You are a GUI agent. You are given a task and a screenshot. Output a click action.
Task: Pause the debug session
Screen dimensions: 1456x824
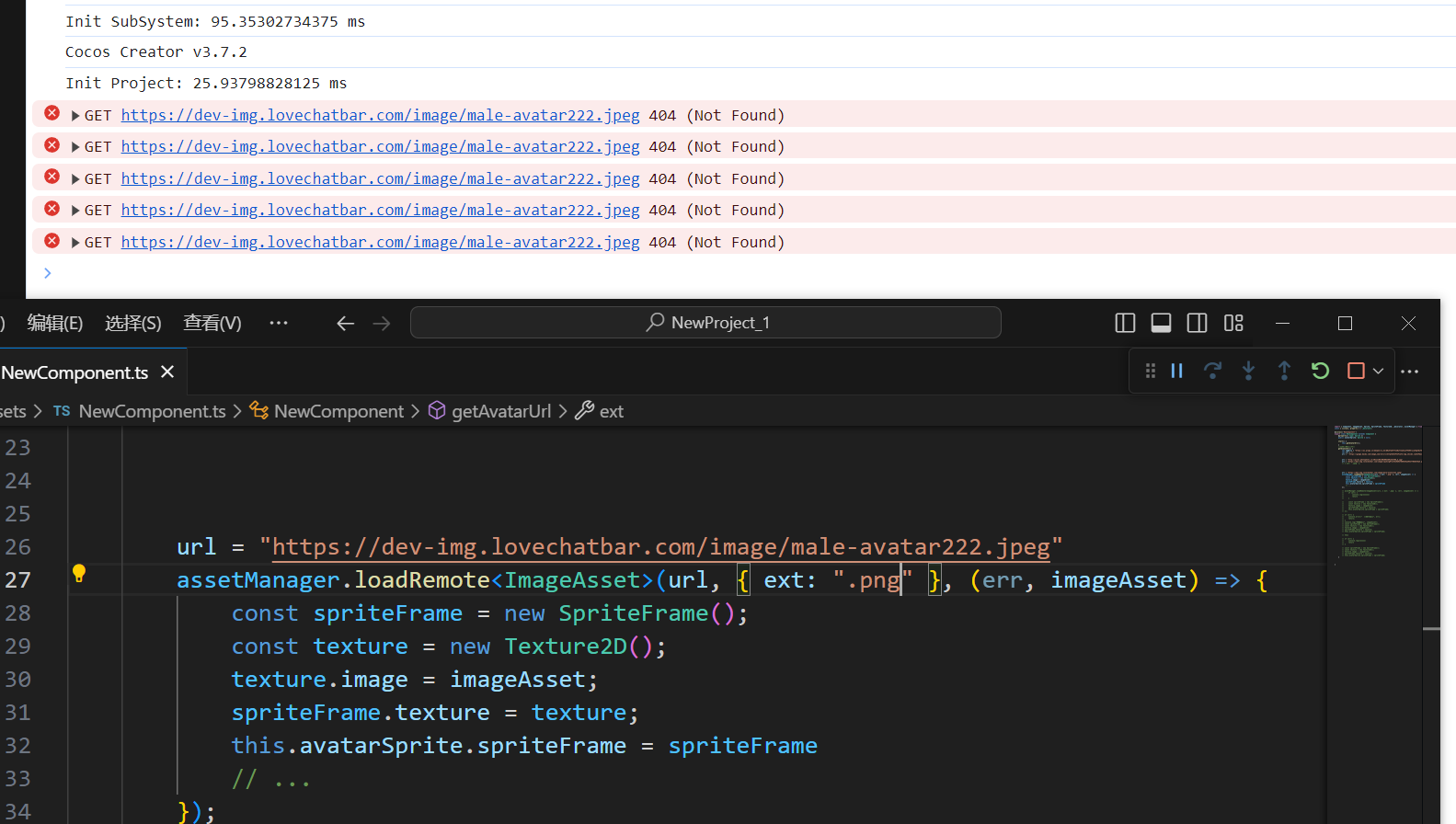[1176, 371]
